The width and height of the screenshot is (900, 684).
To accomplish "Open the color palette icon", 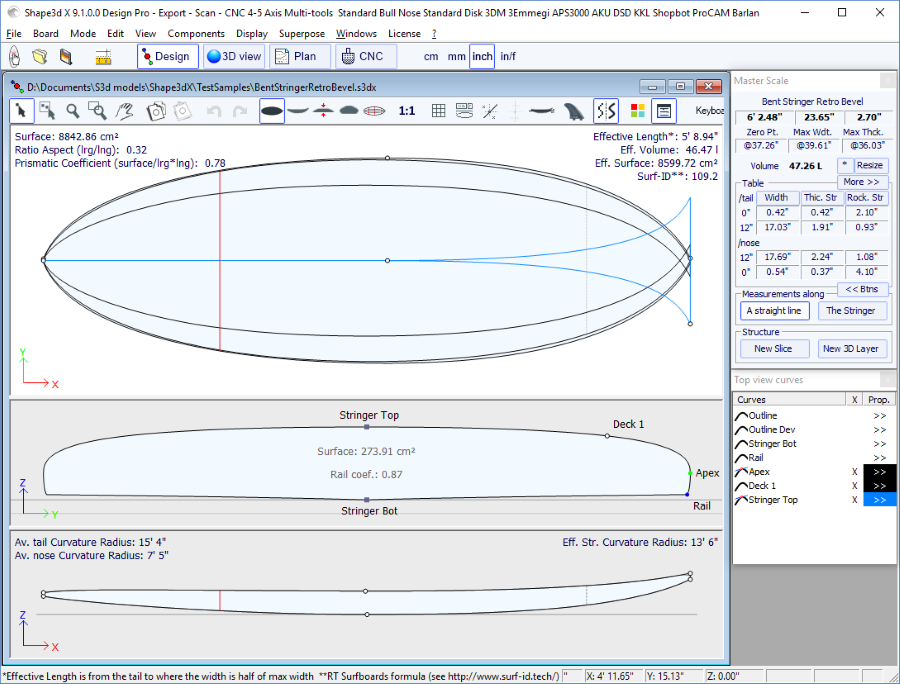I will click(x=638, y=111).
